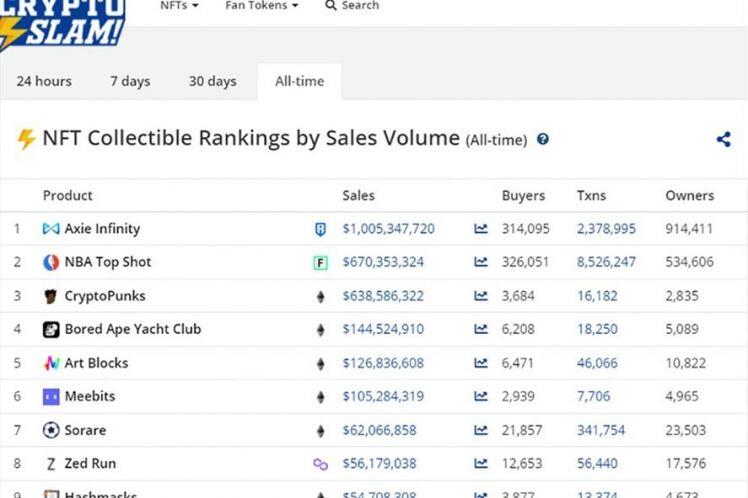Open Art Blocks sales $126,836,608
Viewport: 748px width, 498px height.
383,363
